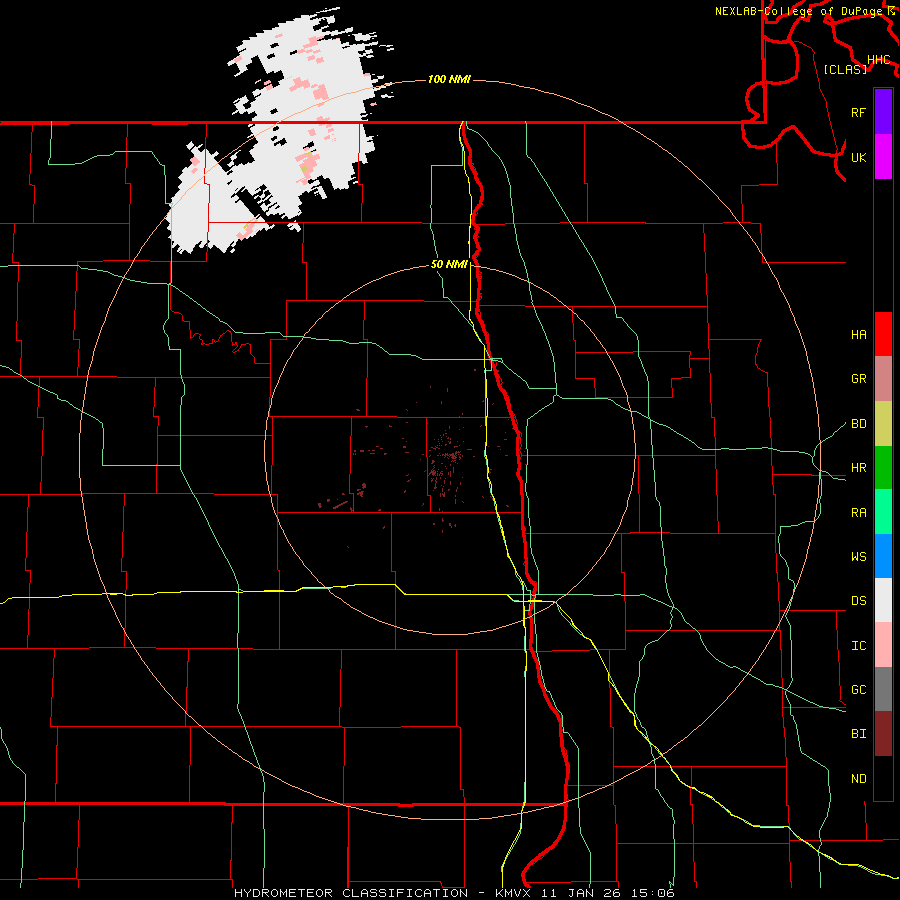The image size is (900, 900).
Task: Click the DS legend label
Action: point(858,601)
